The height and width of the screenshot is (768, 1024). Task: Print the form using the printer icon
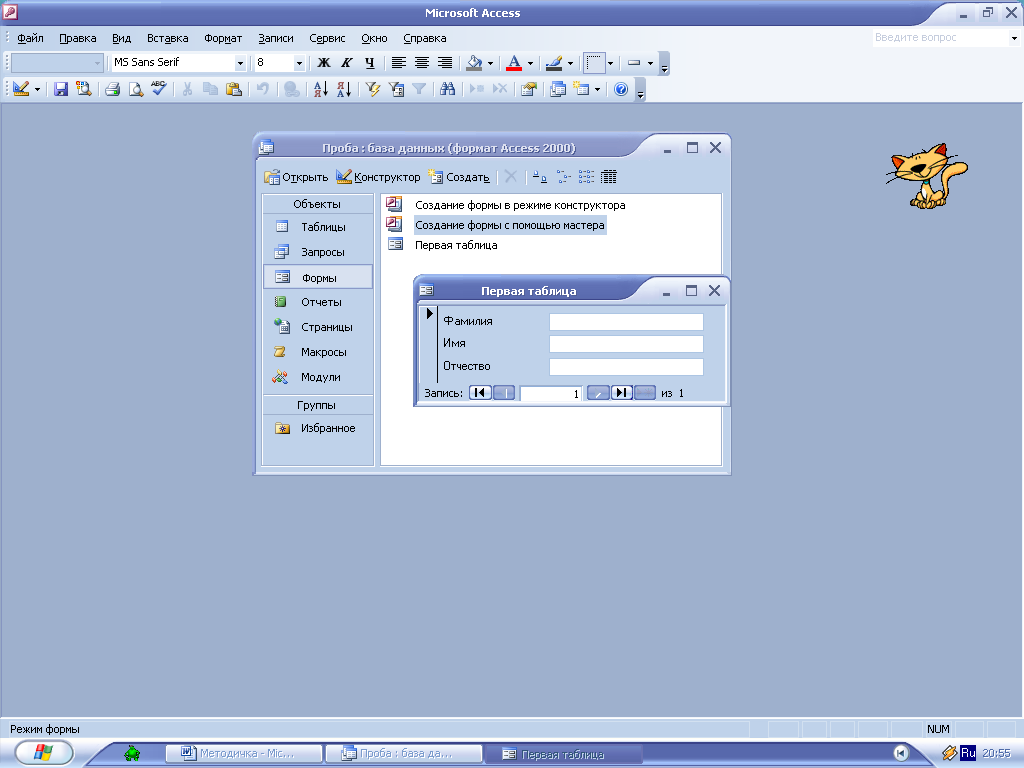(112, 89)
